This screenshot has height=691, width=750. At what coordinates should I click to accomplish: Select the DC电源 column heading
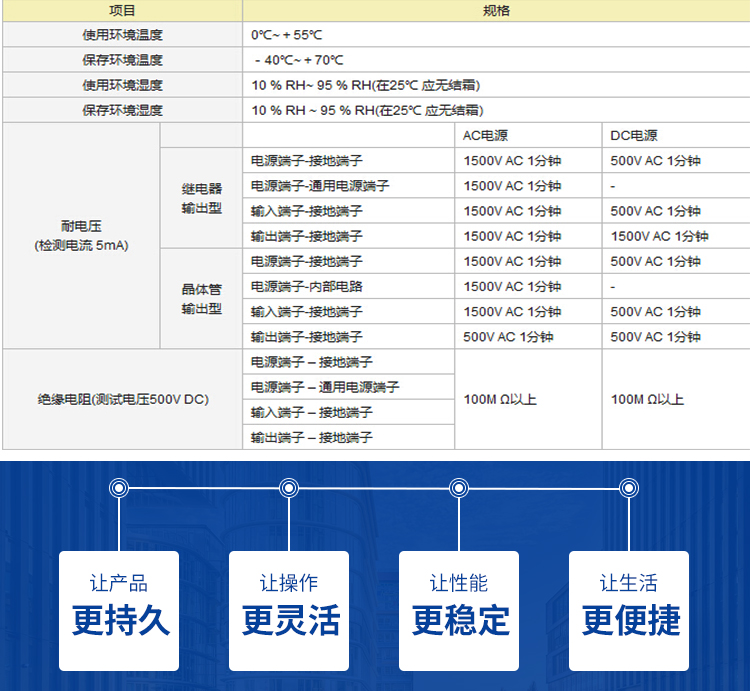coord(634,136)
